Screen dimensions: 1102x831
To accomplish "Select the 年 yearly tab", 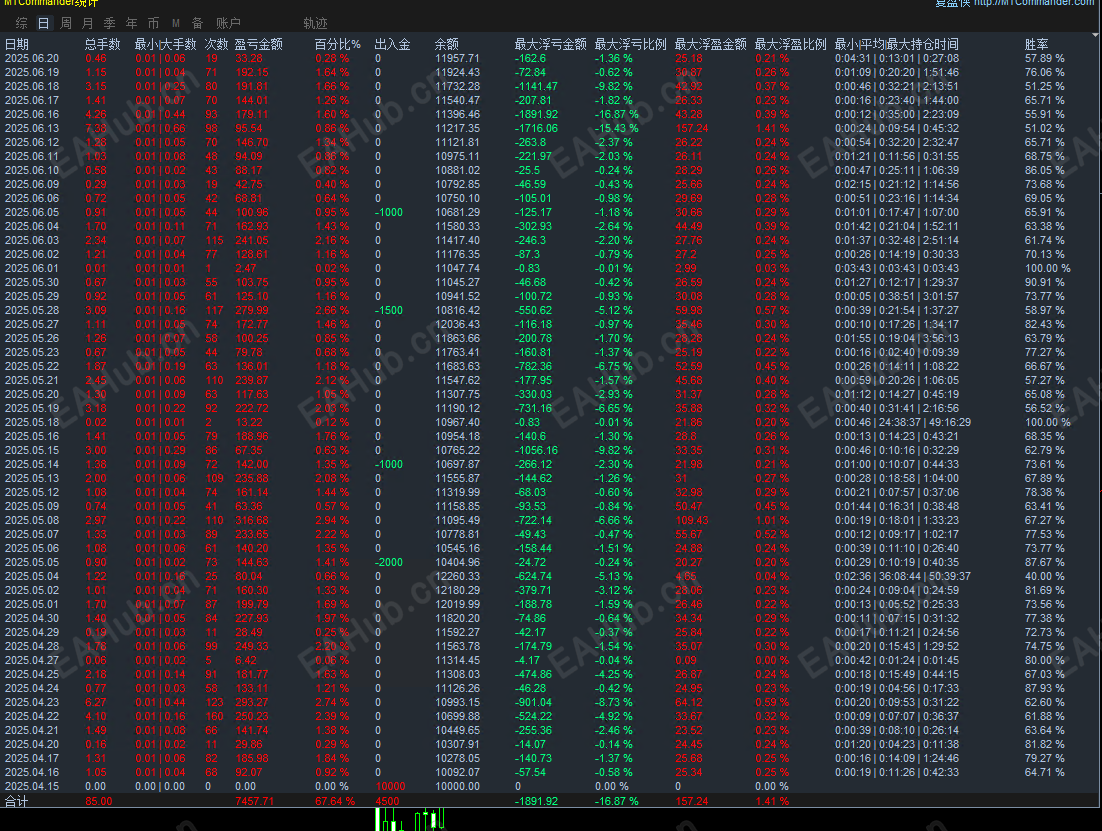I will (x=131, y=23).
